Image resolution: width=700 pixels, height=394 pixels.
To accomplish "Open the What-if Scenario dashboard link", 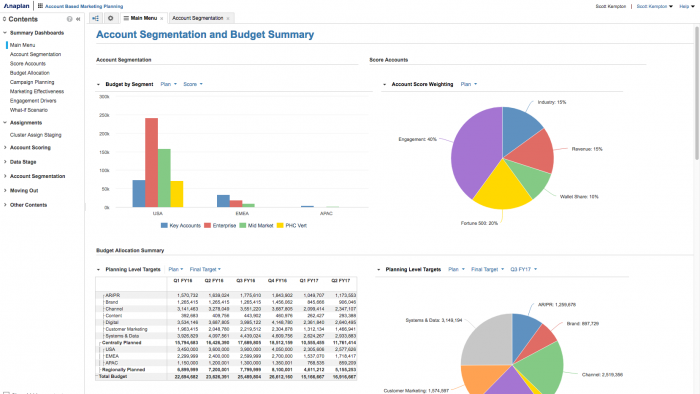I will (29, 110).
